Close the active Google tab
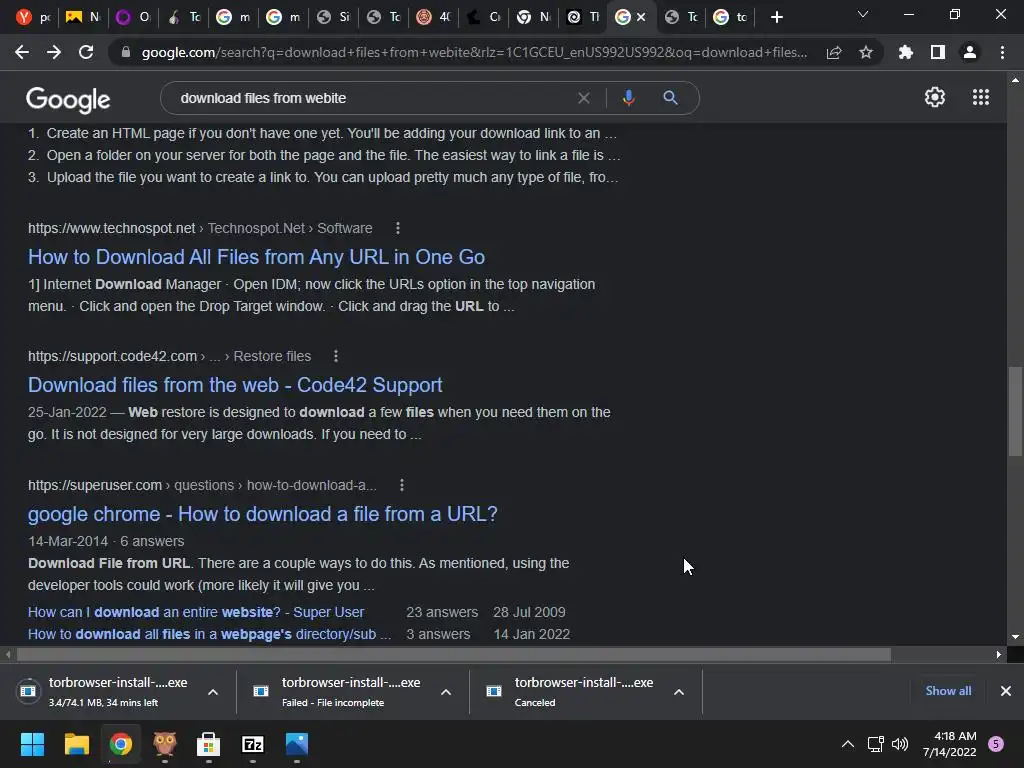The height and width of the screenshot is (768, 1024). click(641, 17)
